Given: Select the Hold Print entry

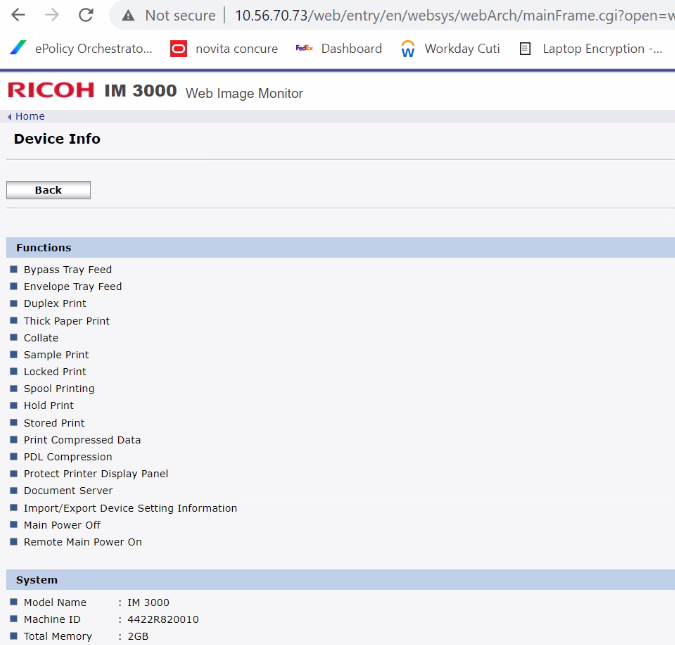Looking at the screenshot, I should [49, 405].
